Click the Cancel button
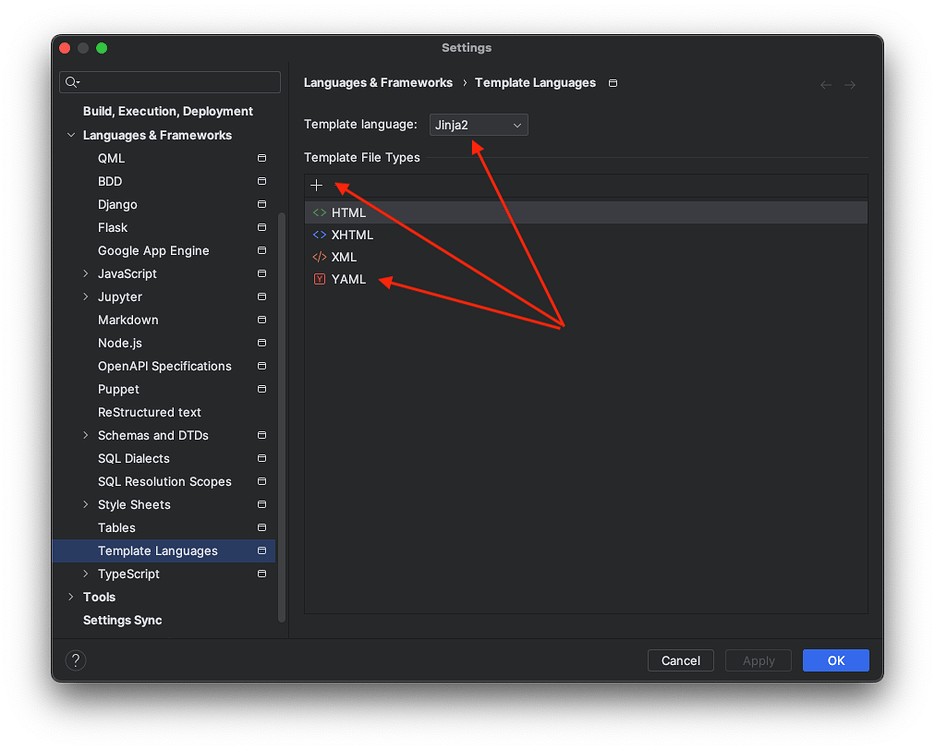 680,660
